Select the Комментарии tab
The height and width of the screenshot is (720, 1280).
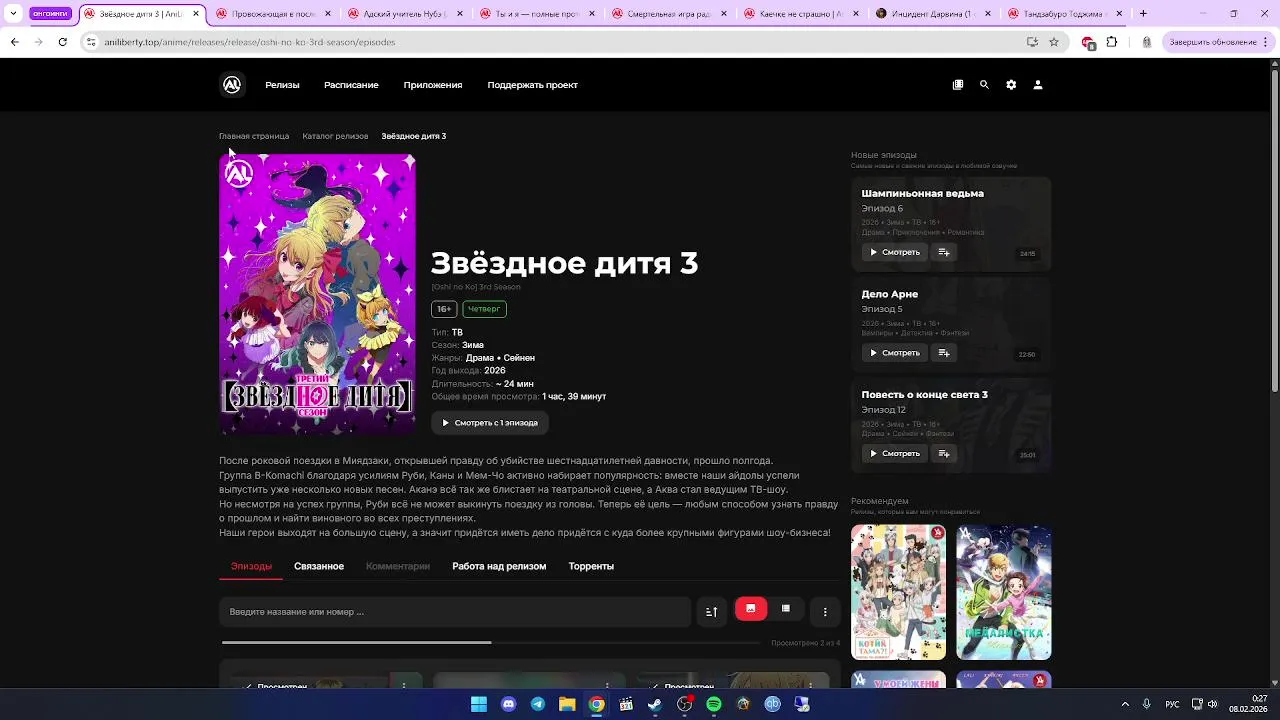398,566
